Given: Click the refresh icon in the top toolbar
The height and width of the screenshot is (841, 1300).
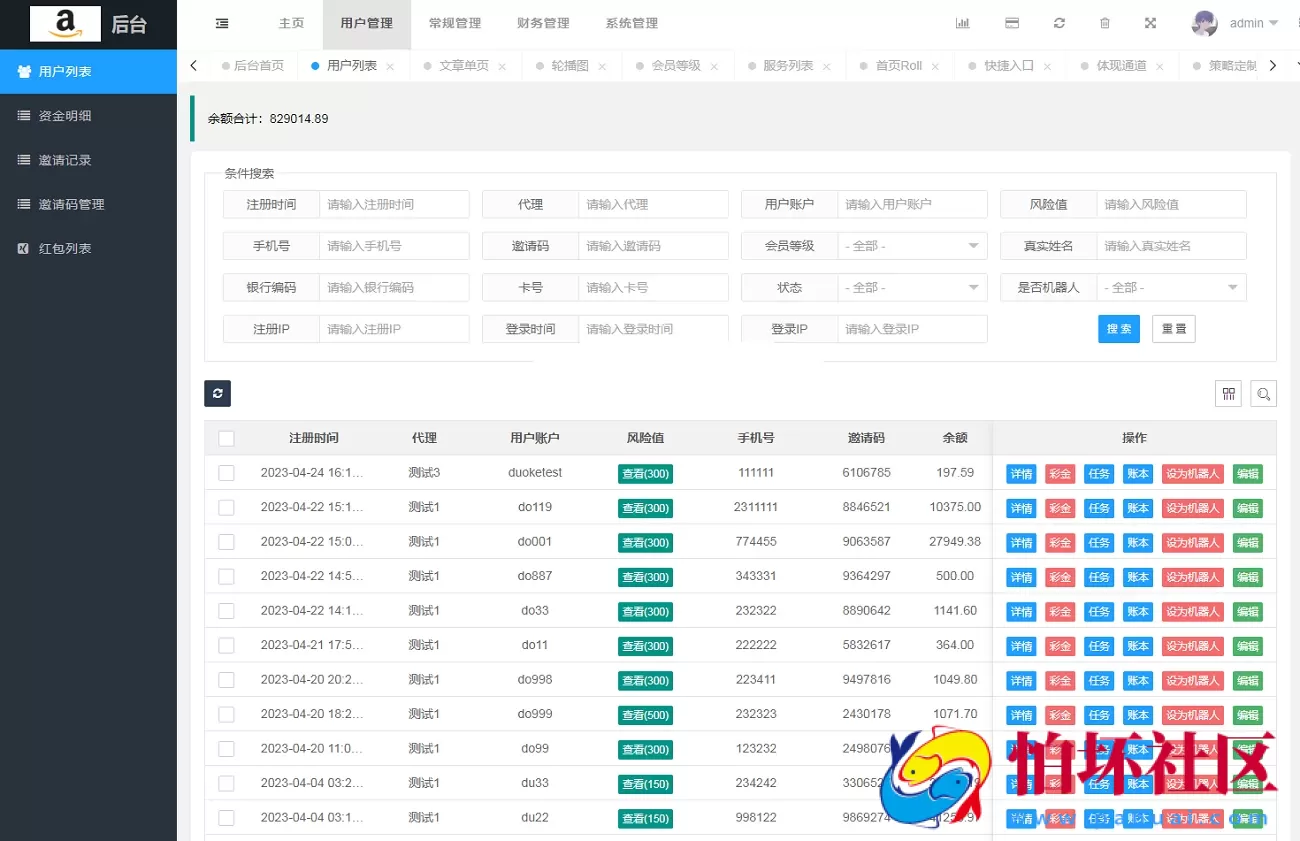Looking at the screenshot, I should (x=1059, y=22).
